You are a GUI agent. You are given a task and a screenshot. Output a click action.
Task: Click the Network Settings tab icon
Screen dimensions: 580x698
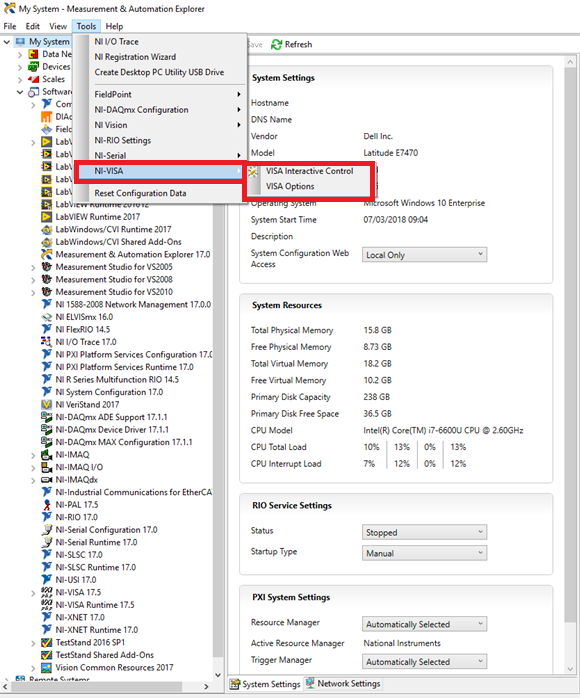click(310, 683)
